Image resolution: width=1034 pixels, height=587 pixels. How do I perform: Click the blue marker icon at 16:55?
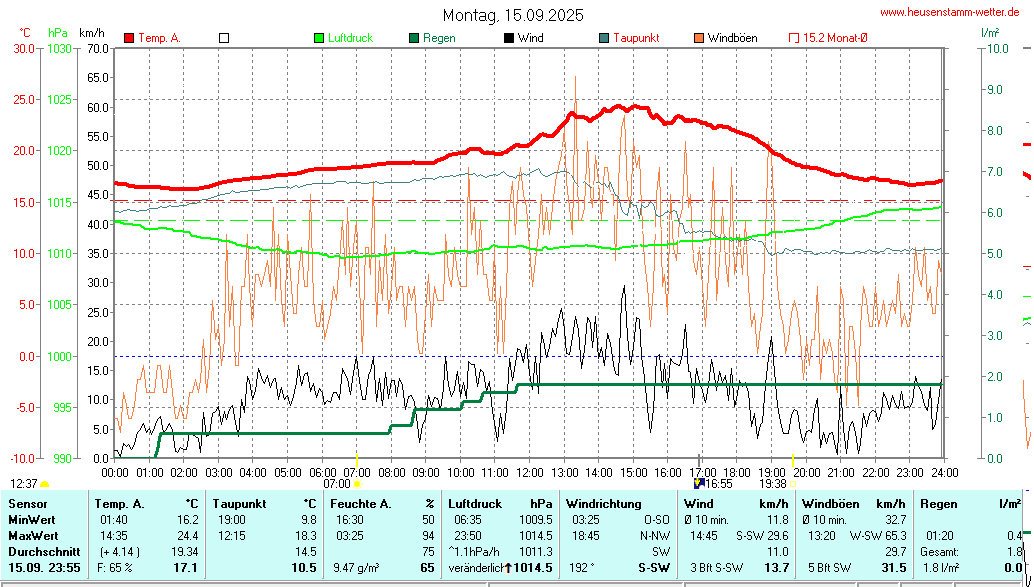click(698, 483)
